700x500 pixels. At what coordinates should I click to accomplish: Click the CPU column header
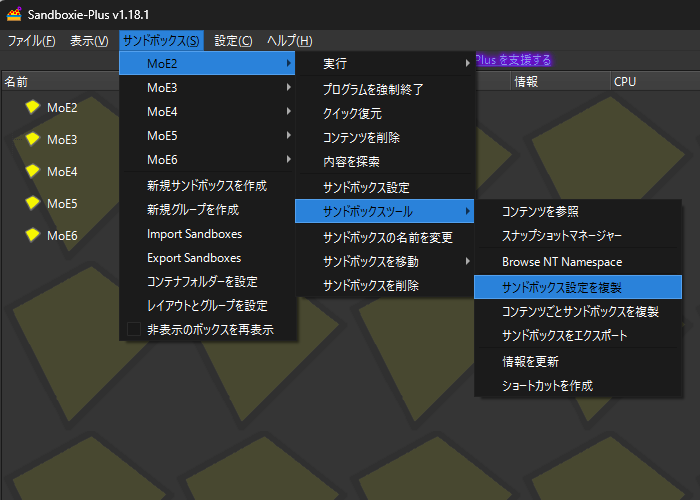pyautogui.click(x=655, y=82)
